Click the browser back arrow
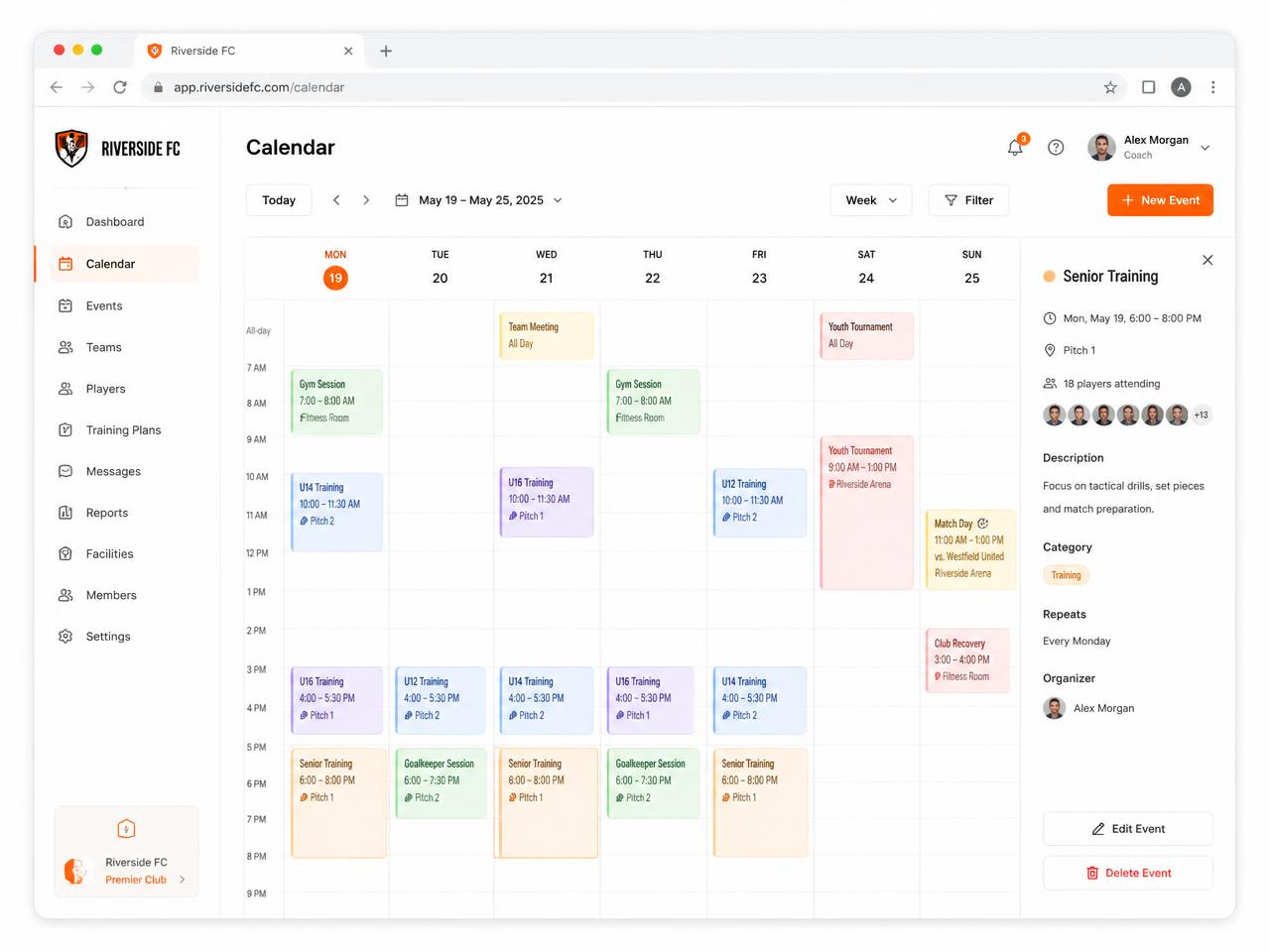Image resolution: width=1270 pixels, height=952 pixels. (x=57, y=87)
